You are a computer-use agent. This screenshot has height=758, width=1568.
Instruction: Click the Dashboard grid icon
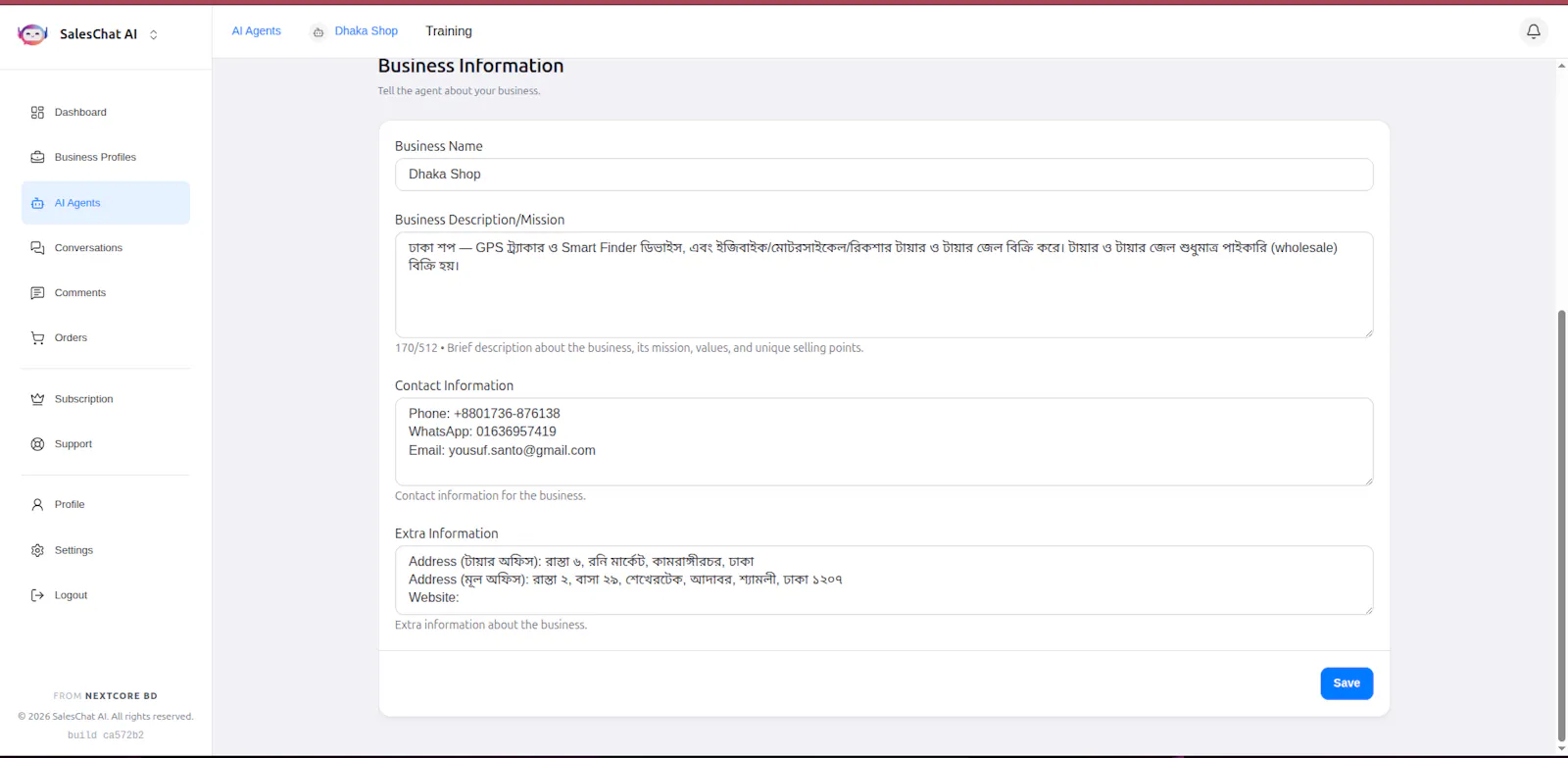point(37,113)
